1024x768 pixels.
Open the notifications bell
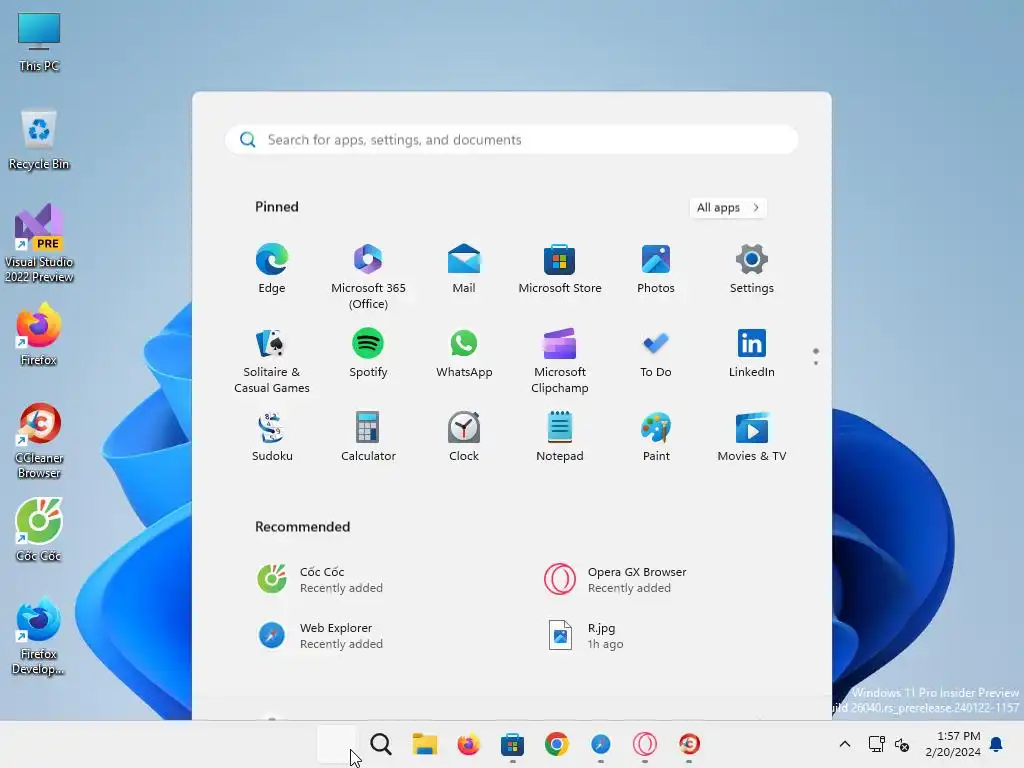click(x=996, y=744)
